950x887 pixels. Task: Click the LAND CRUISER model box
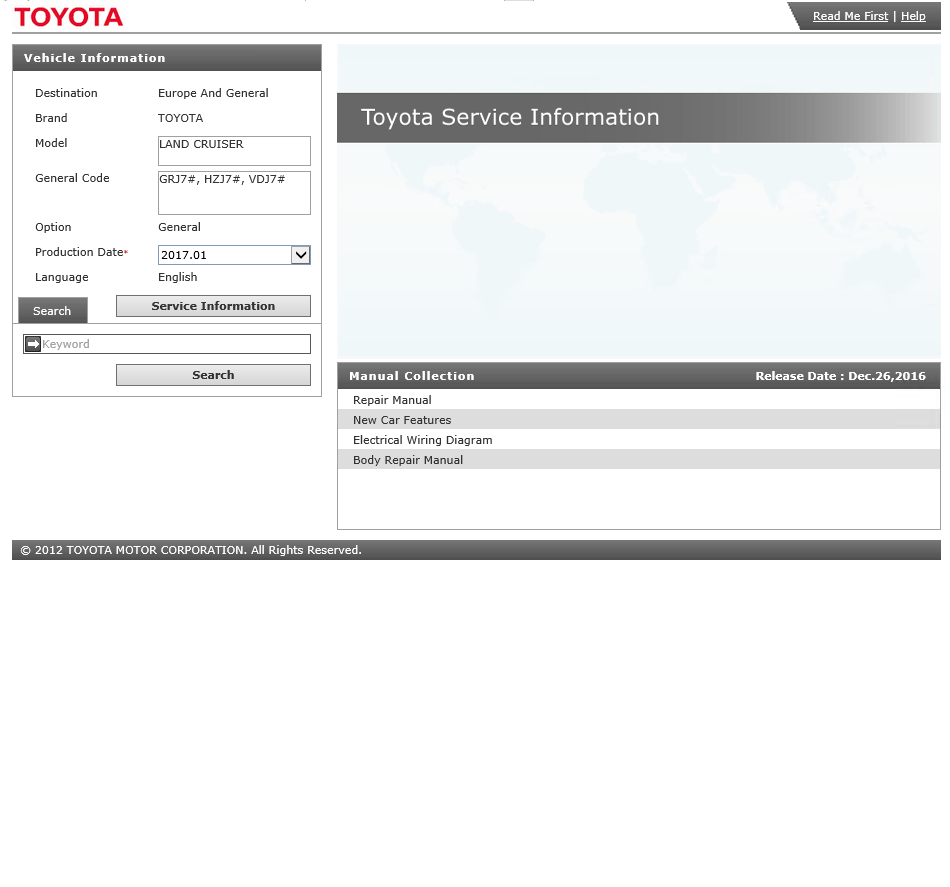(234, 151)
